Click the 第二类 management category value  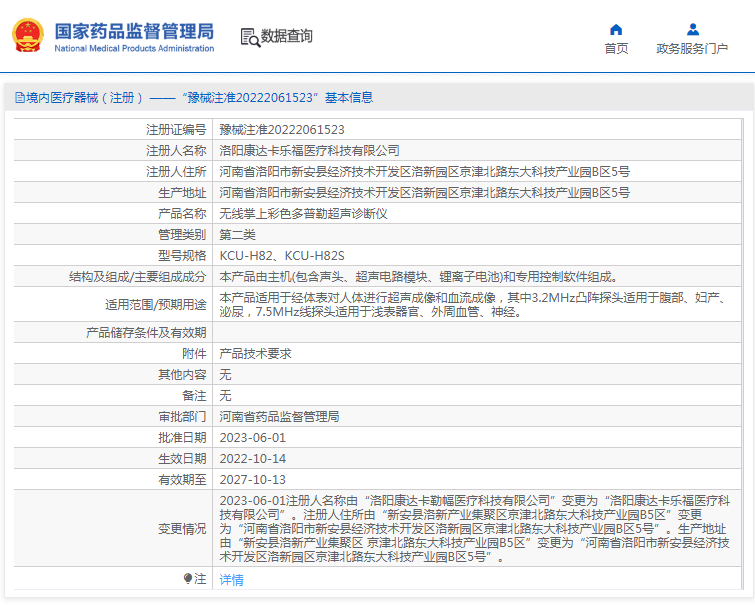(237, 235)
